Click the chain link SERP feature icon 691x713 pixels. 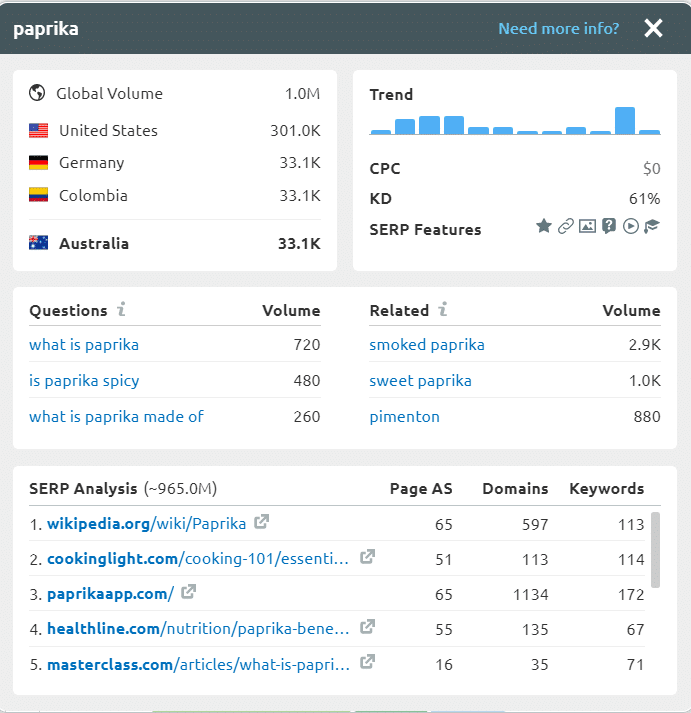pyautogui.click(x=566, y=227)
